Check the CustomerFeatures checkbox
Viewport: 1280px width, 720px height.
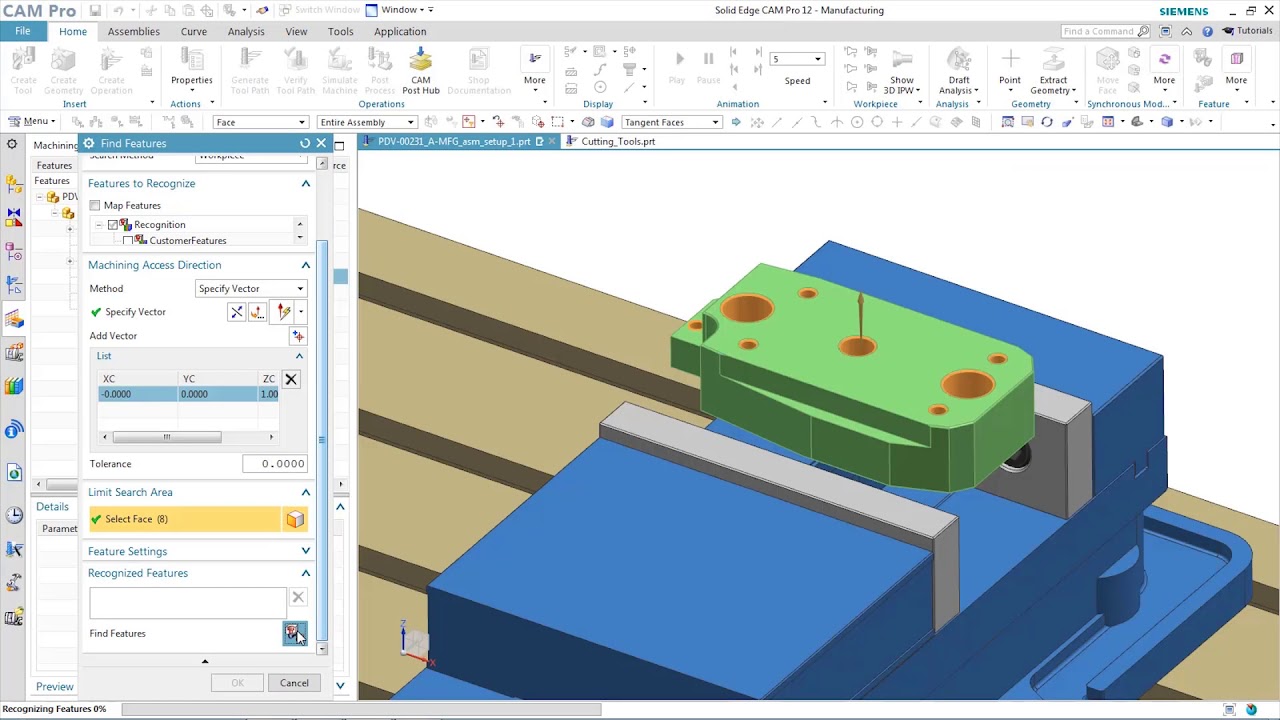128,240
